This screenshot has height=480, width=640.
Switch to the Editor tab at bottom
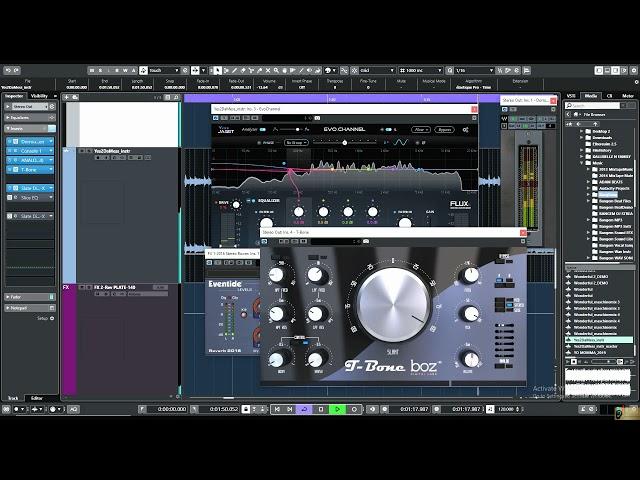click(37, 398)
